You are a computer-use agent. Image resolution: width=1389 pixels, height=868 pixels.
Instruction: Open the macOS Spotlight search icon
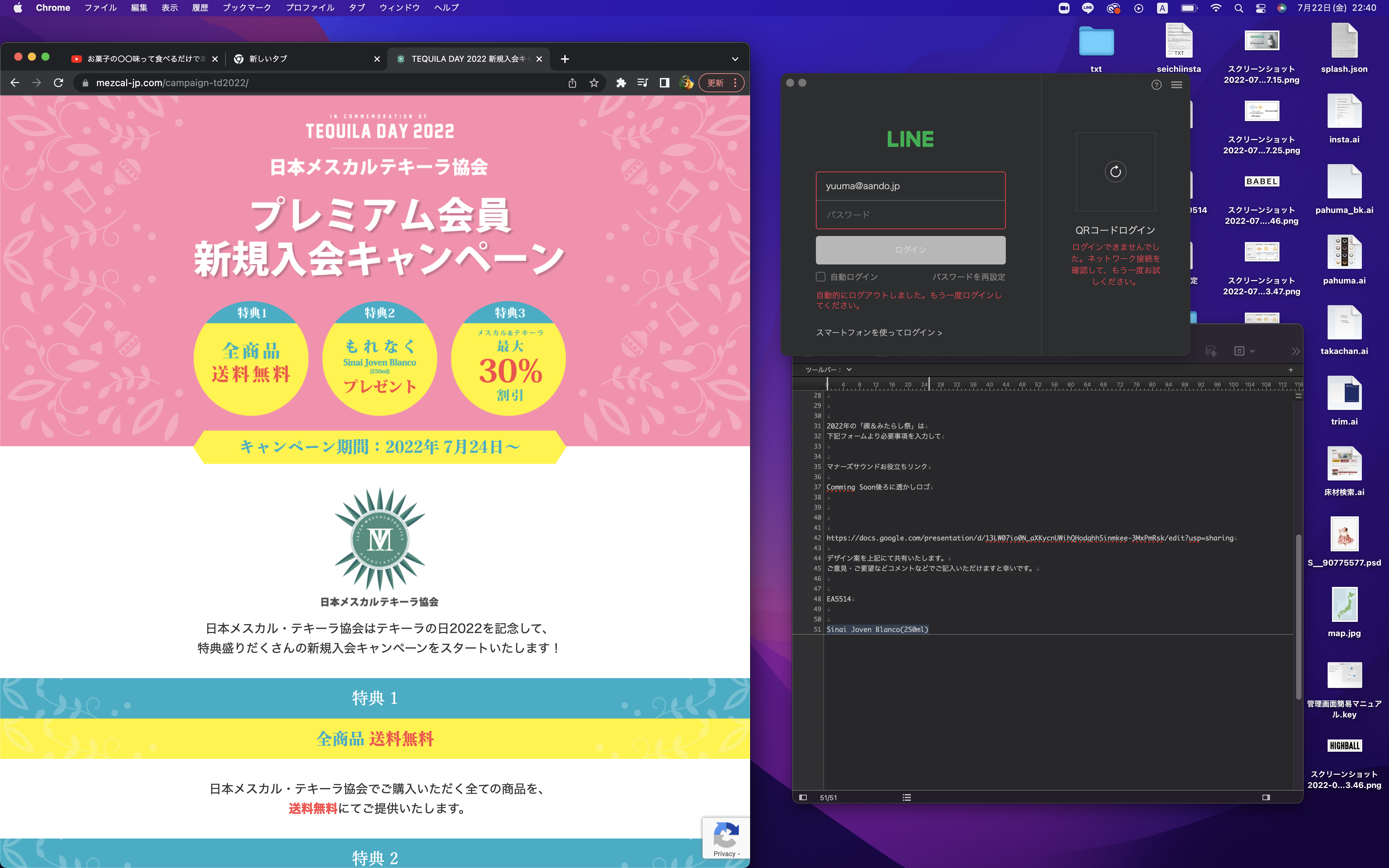[x=1239, y=8]
